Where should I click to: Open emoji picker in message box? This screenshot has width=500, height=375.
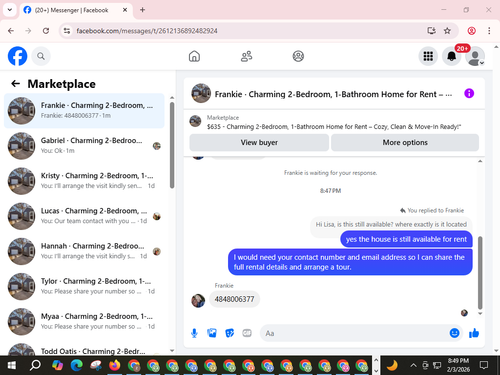point(454,333)
